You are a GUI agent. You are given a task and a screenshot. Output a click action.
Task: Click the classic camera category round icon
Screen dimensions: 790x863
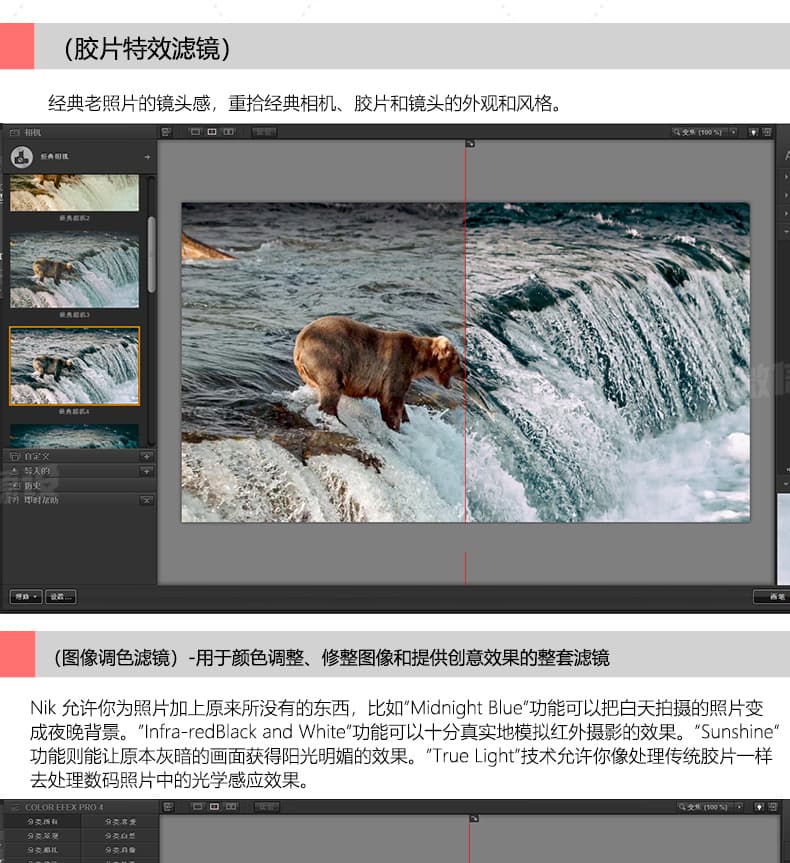point(21,157)
